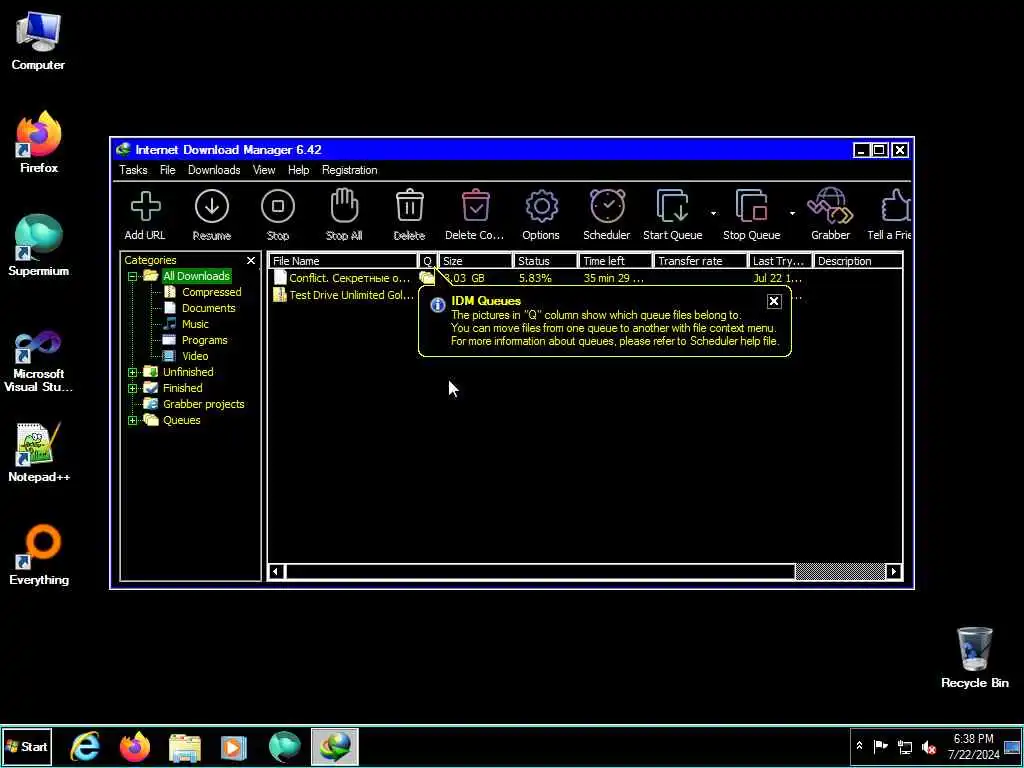1024x768 pixels.
Task: Select the Compressed category
Action: pos(212,292)
